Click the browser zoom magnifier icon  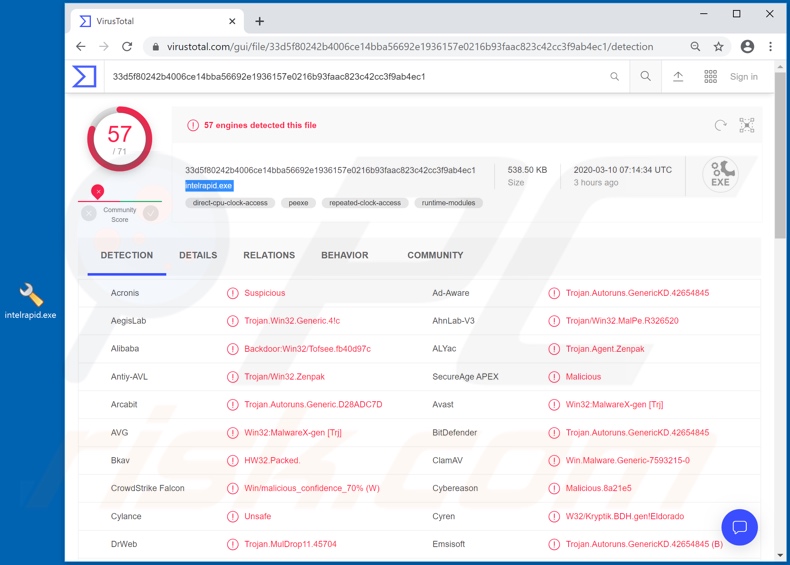[695, 46]
